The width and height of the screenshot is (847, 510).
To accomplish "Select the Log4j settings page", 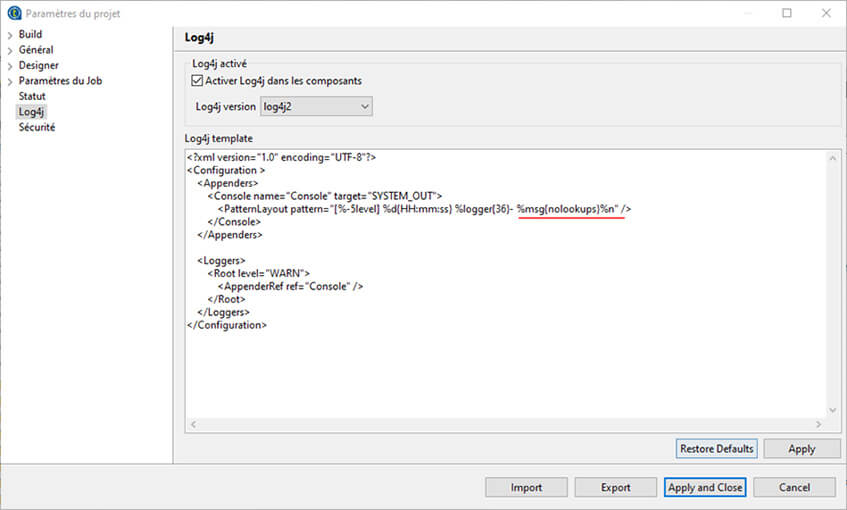I will point(31,112).
